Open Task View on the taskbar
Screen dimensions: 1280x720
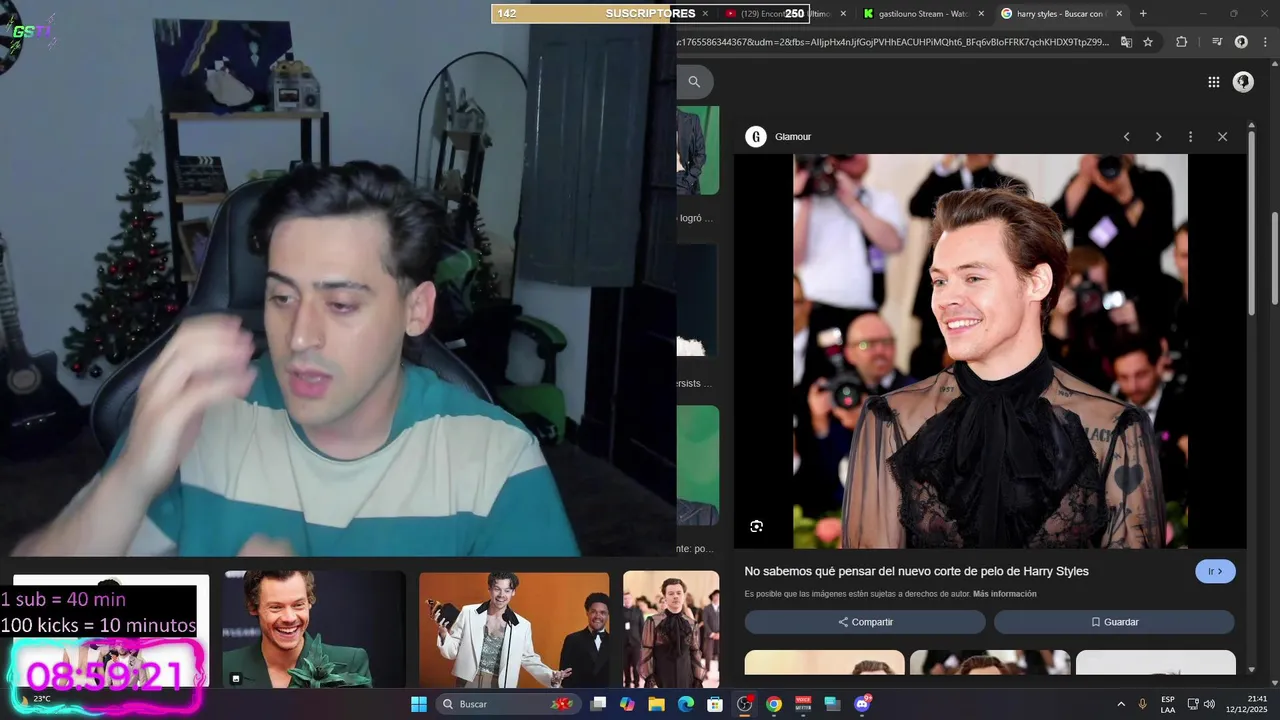[598, 704]
